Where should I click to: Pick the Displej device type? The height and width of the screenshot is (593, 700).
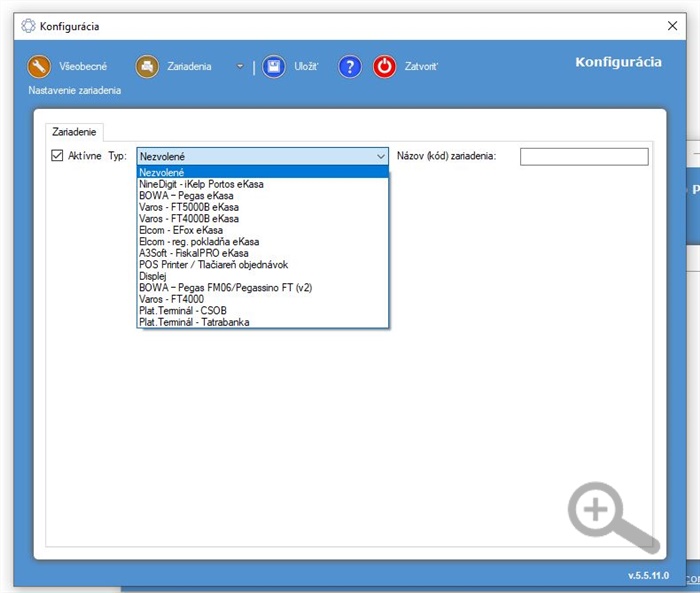262,276
